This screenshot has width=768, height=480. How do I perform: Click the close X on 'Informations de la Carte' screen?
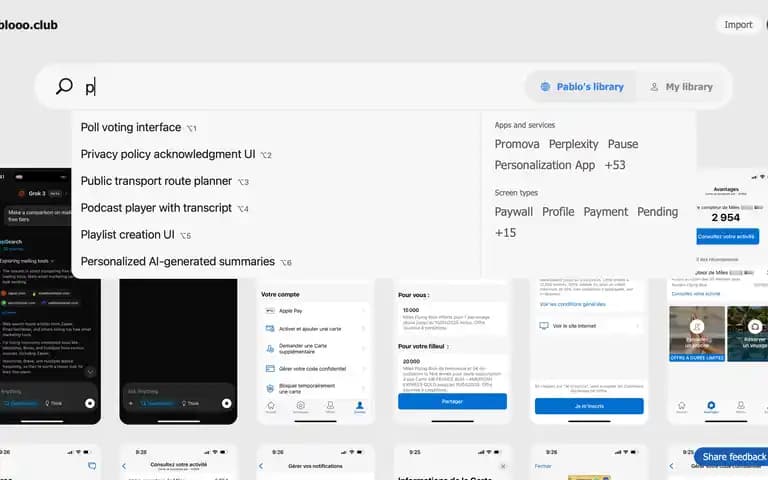(x=503, y=466)
